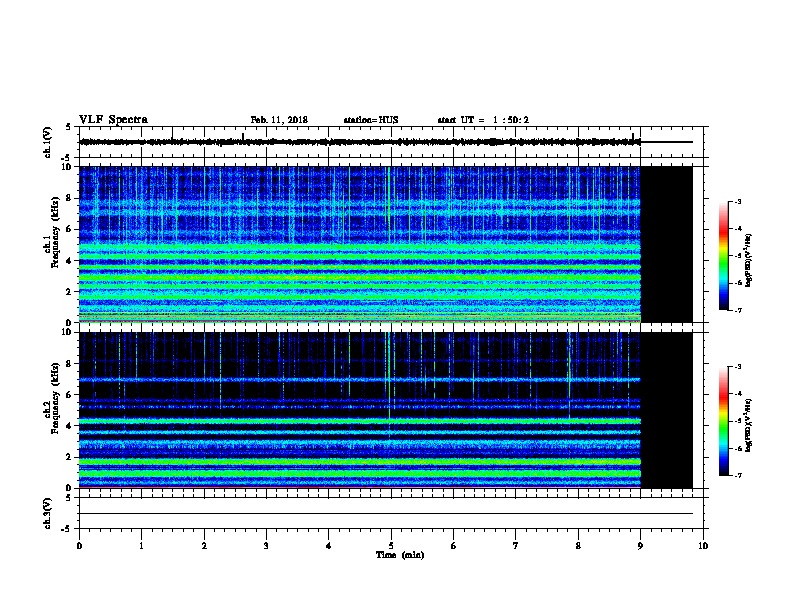Click the time axis tick label "7"
This screenshot has width=792, height=612.
coord(516,545)
